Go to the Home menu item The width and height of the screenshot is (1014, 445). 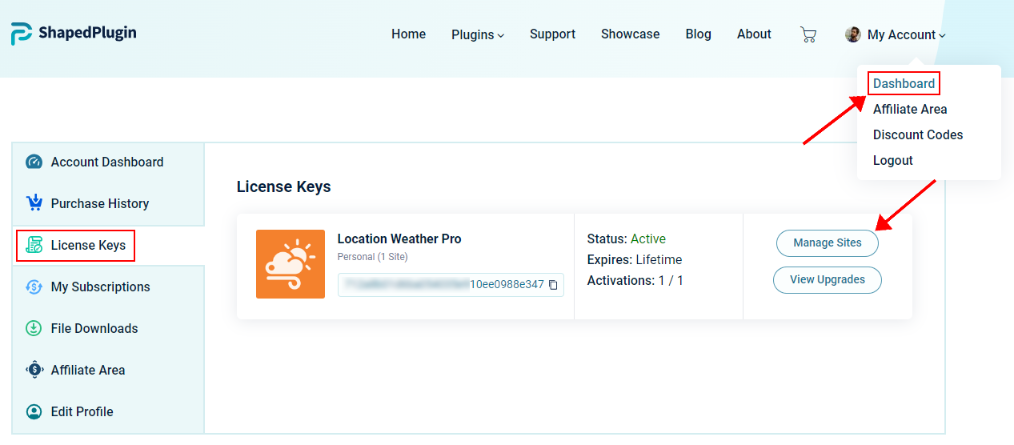[x=409, y=34]
